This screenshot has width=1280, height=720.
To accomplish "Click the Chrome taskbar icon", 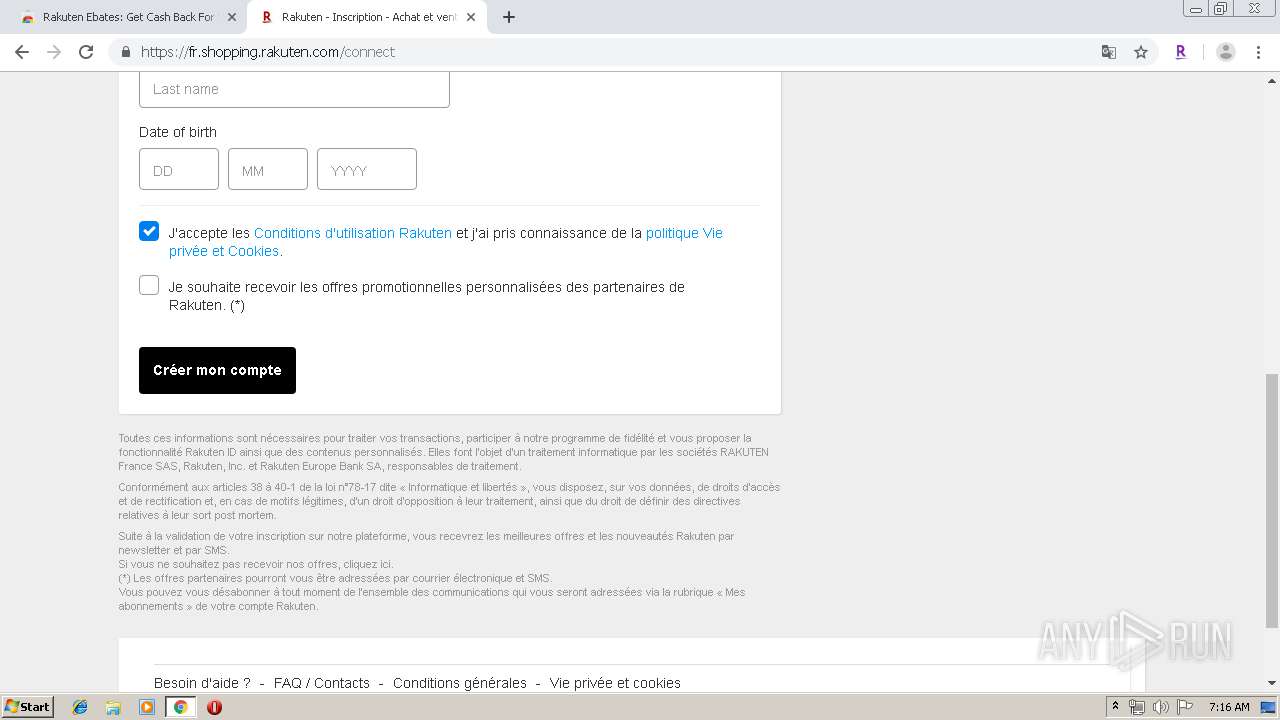I will 180,707.
